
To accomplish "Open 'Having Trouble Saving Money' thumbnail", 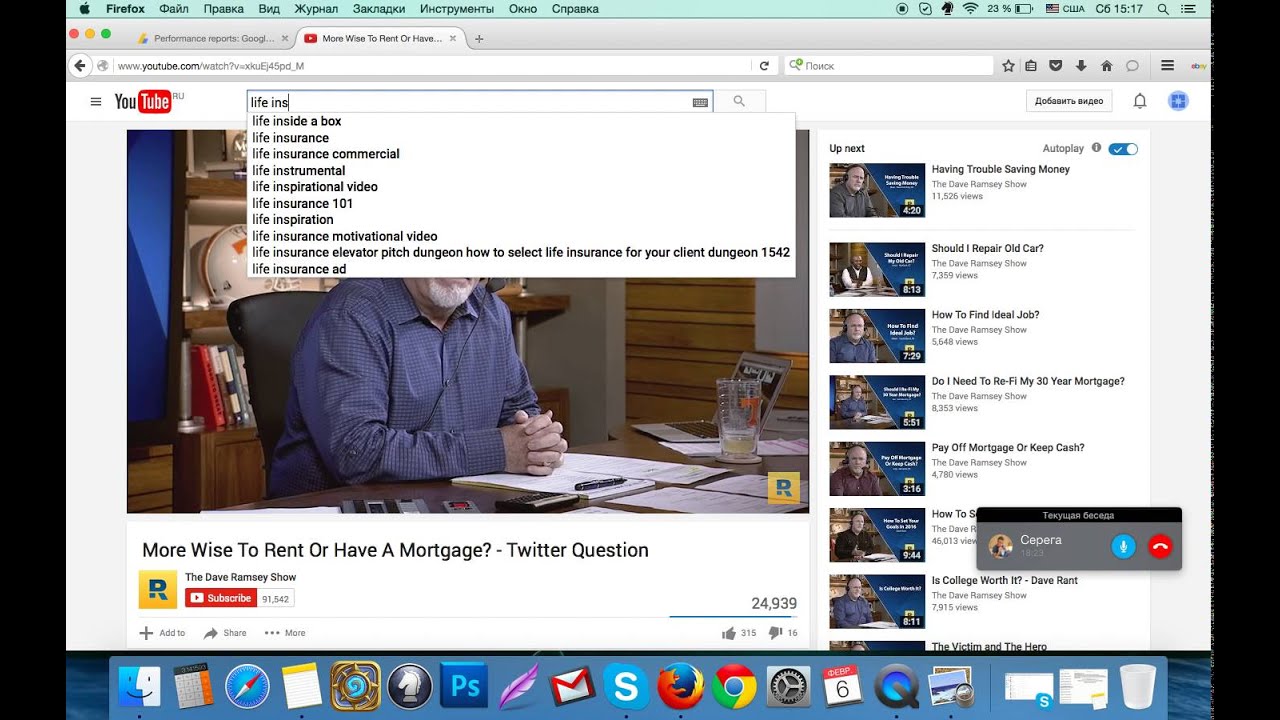I will 877,190.
